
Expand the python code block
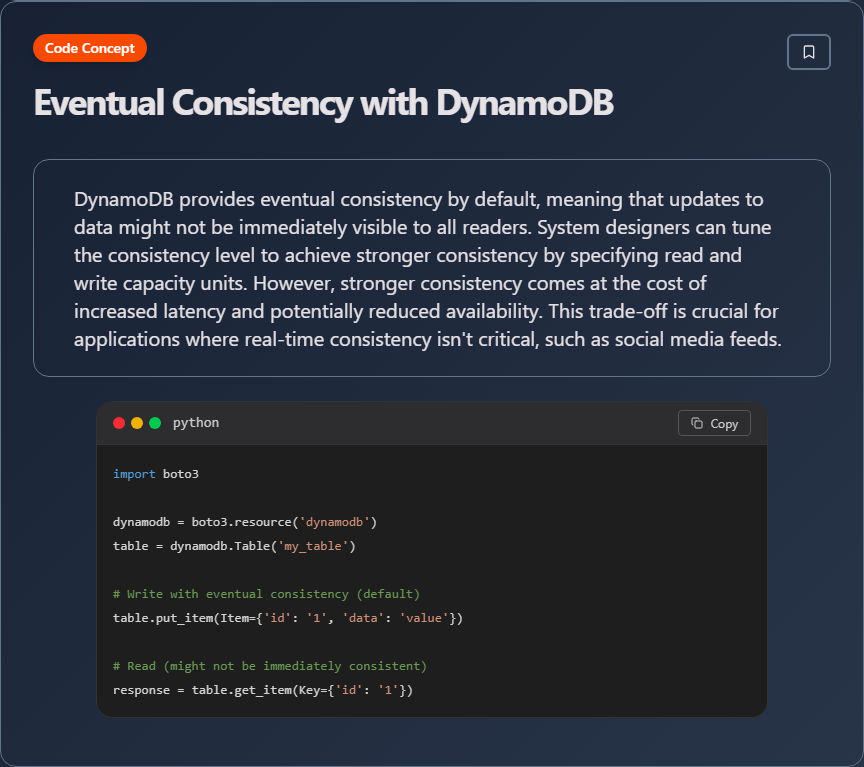pos(430,580)
